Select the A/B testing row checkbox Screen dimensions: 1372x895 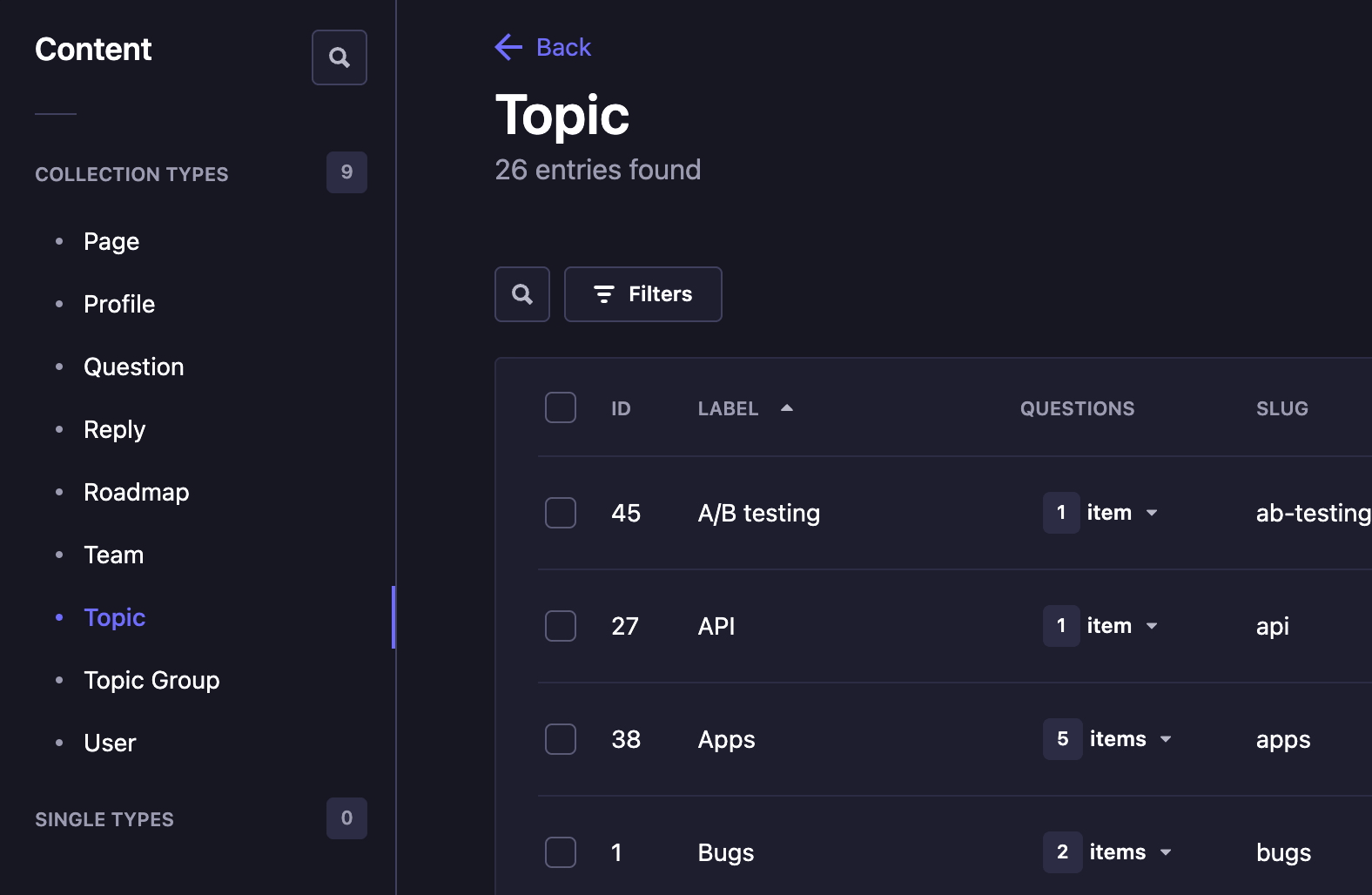pos(561,513)
